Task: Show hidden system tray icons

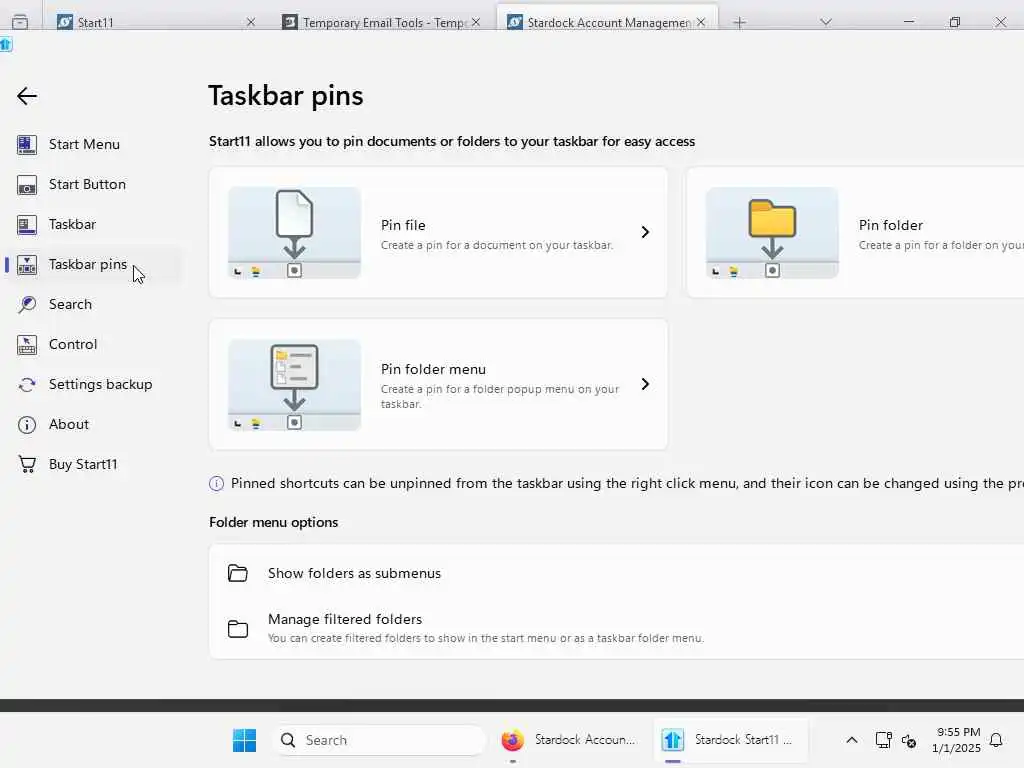Action: [x=852, y=740]
